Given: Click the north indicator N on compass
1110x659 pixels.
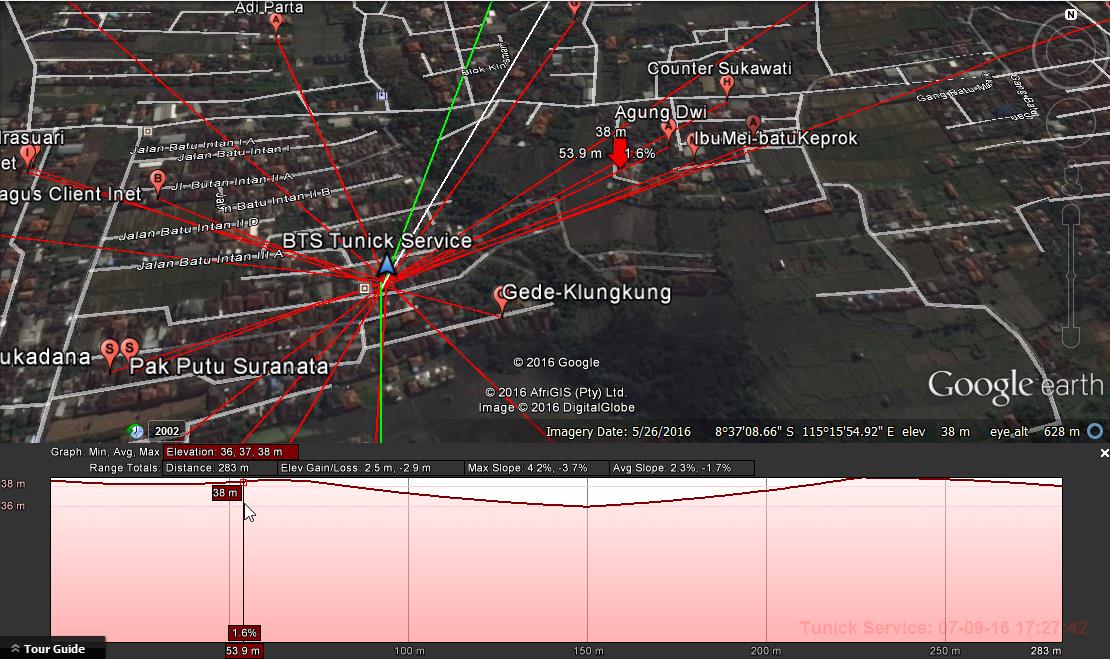Looking at the screenshot, I should tap(1071, 14).
